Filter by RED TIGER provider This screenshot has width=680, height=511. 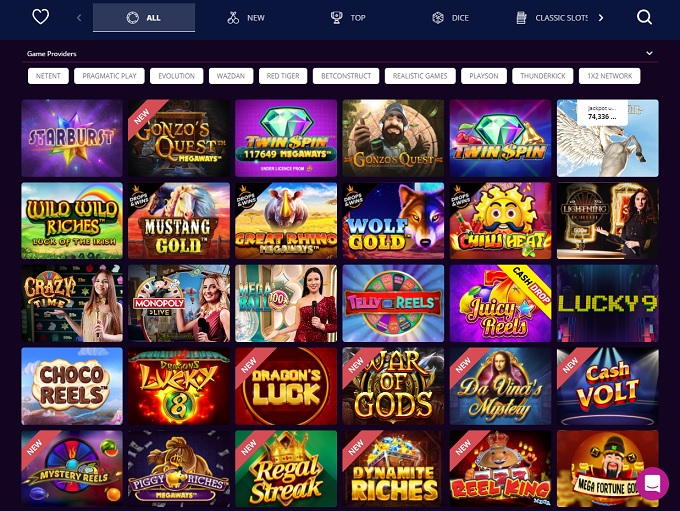click(283, 76)
